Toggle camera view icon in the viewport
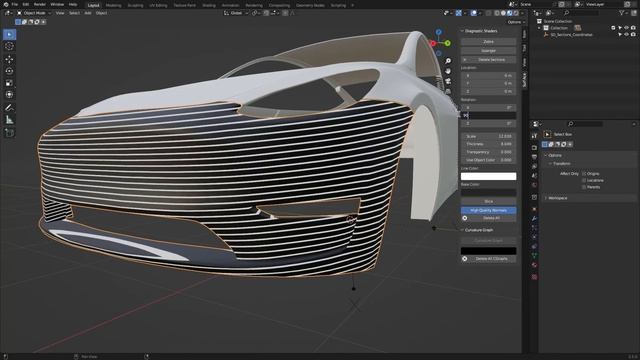 point(448,81)
